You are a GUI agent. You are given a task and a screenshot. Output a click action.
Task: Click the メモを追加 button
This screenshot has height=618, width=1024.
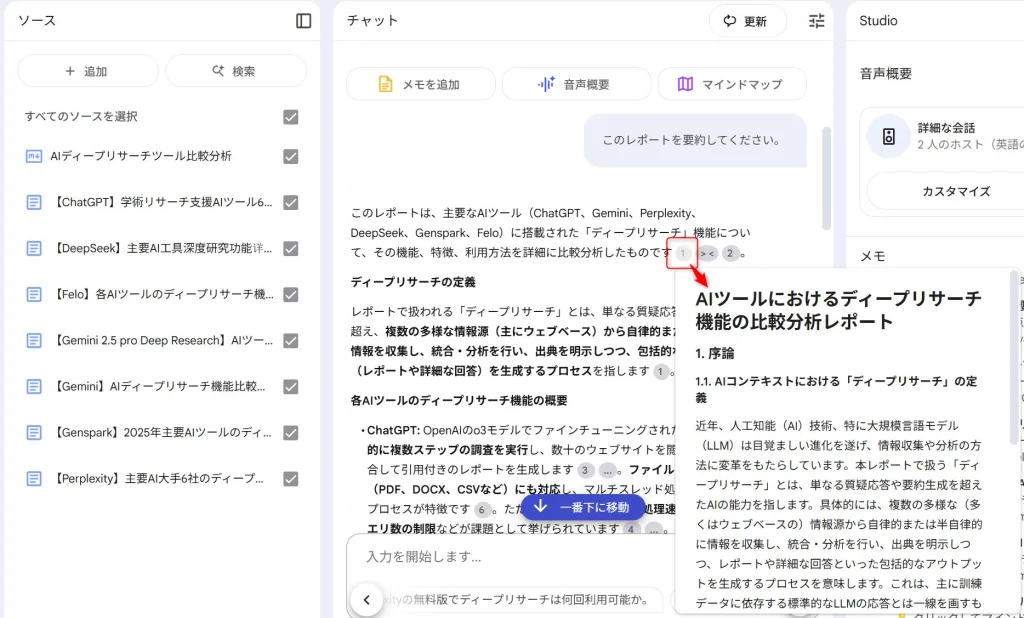pyautogui.click(x=421, y=84)
